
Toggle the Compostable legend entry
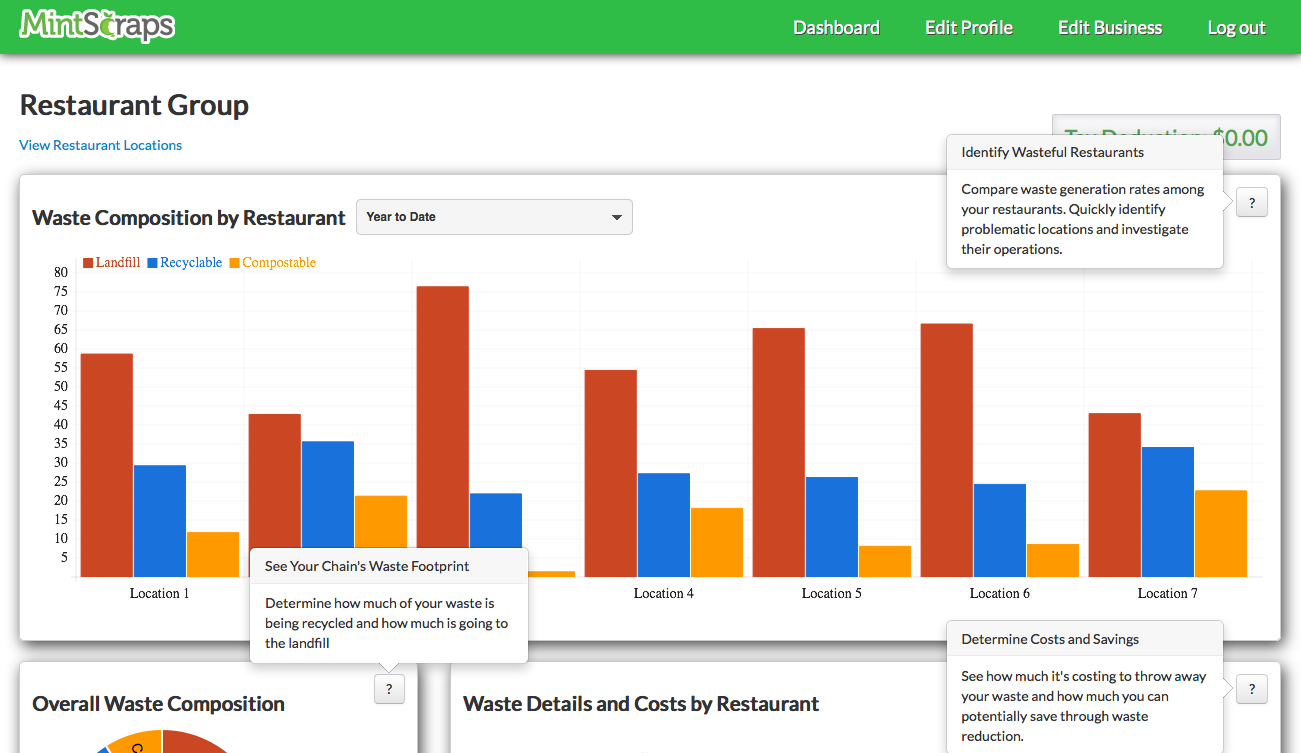(x=273, y=263)
